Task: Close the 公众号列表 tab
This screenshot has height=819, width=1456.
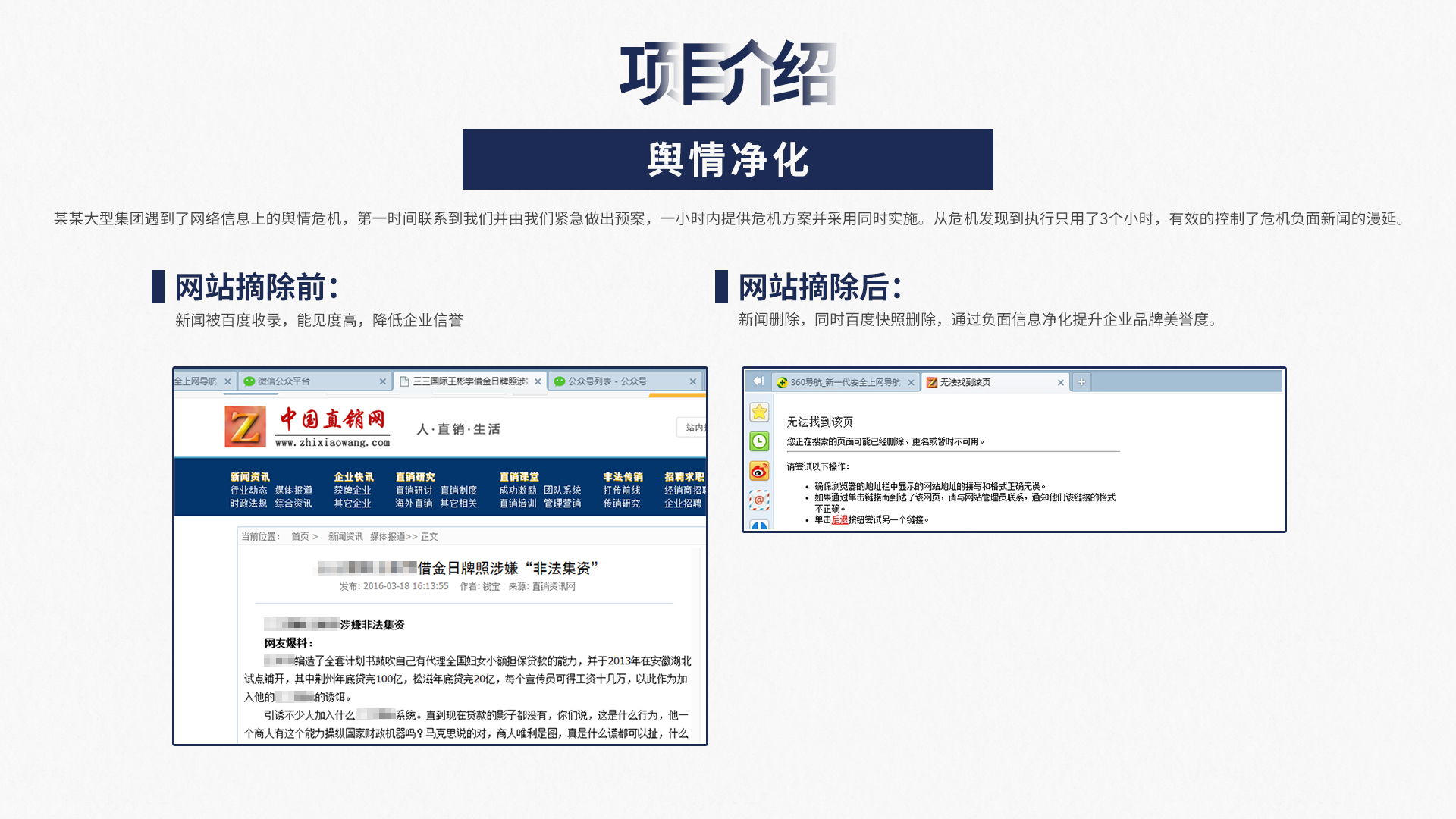Action: (x=692, y=381)
